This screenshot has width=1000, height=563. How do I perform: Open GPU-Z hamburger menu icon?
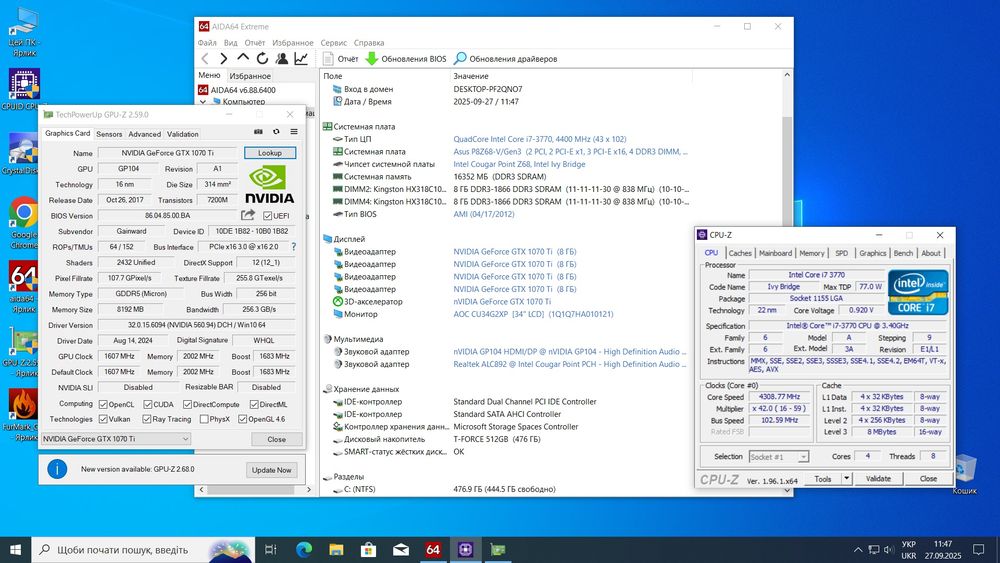294,132
